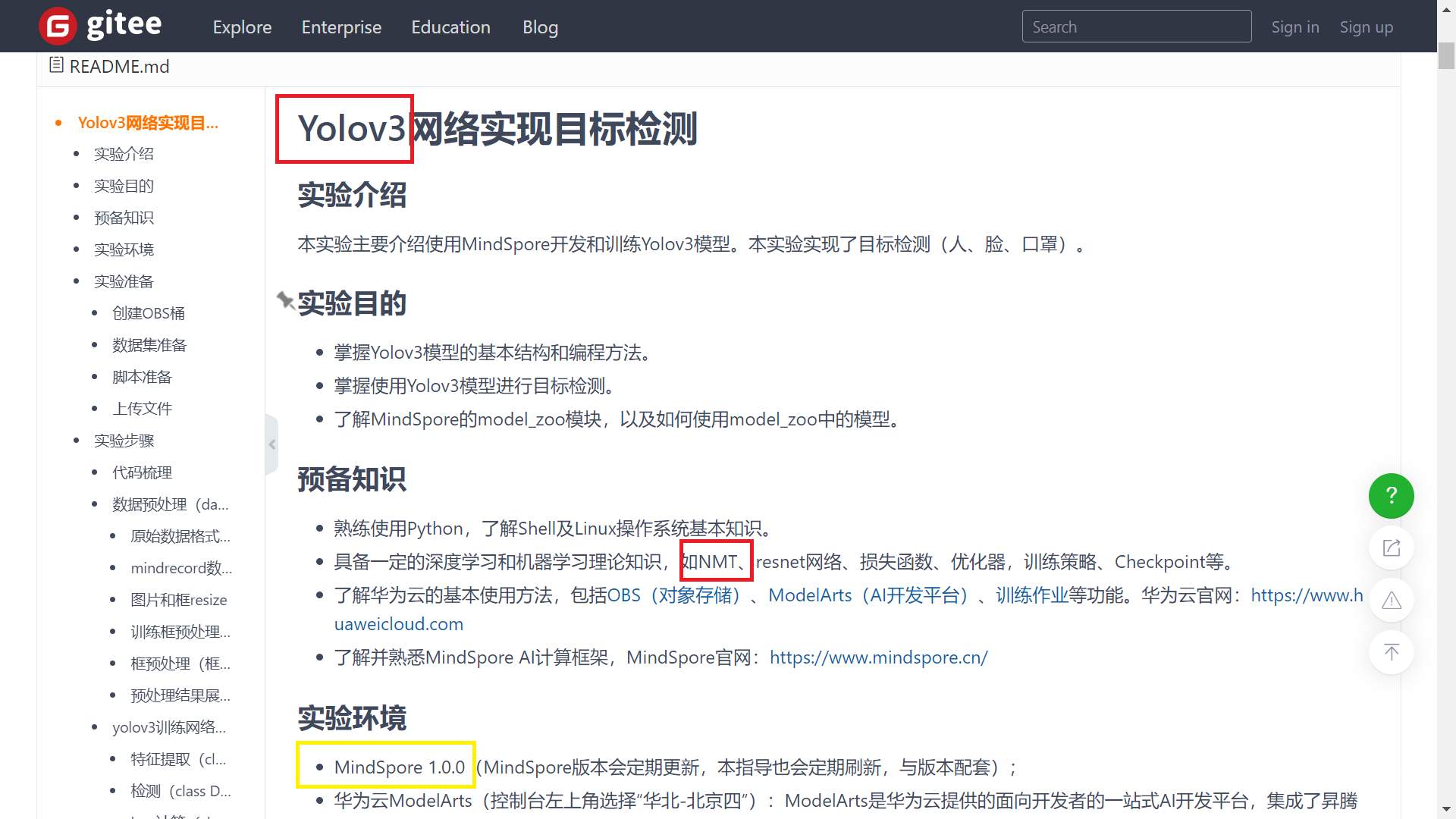Viewport: 1456px width, 819px height.
Task: Open the https://www.mindspore.cn/ link
Action: 878,657
